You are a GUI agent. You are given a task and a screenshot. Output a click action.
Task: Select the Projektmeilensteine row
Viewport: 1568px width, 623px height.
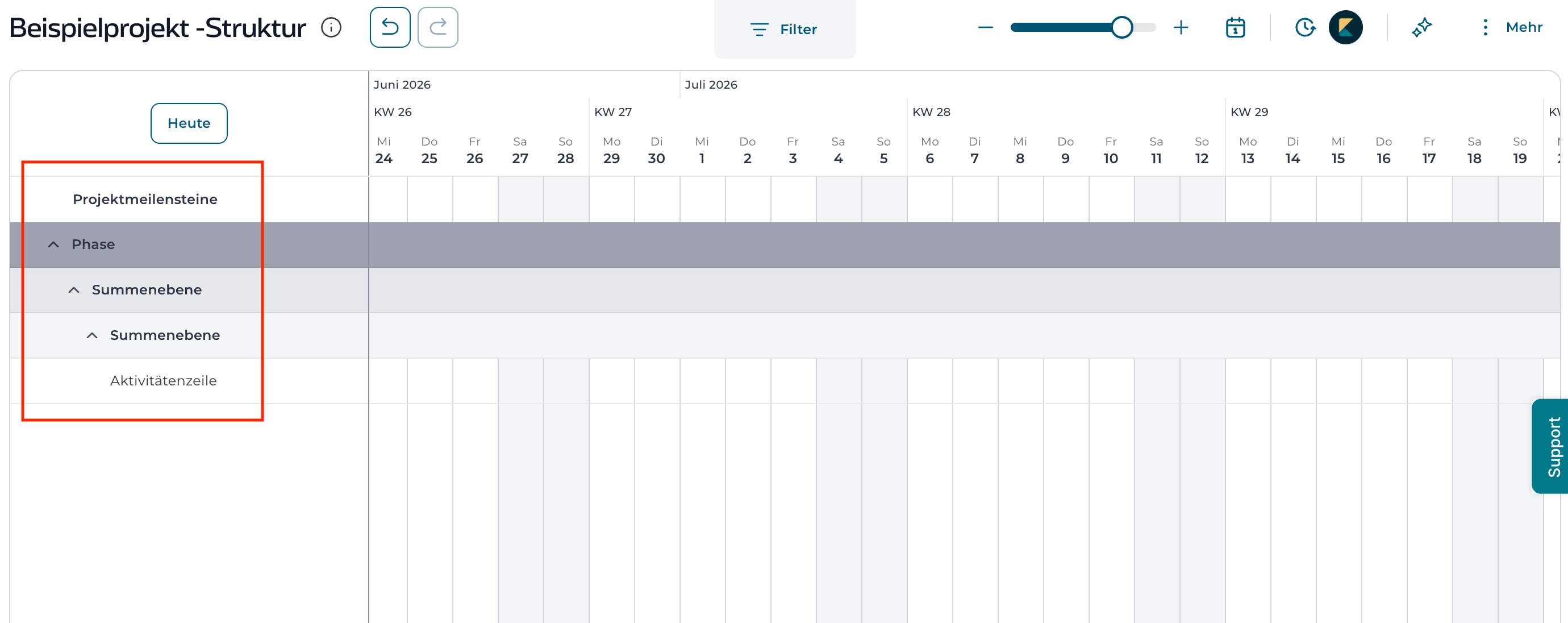tap(189, 199)
